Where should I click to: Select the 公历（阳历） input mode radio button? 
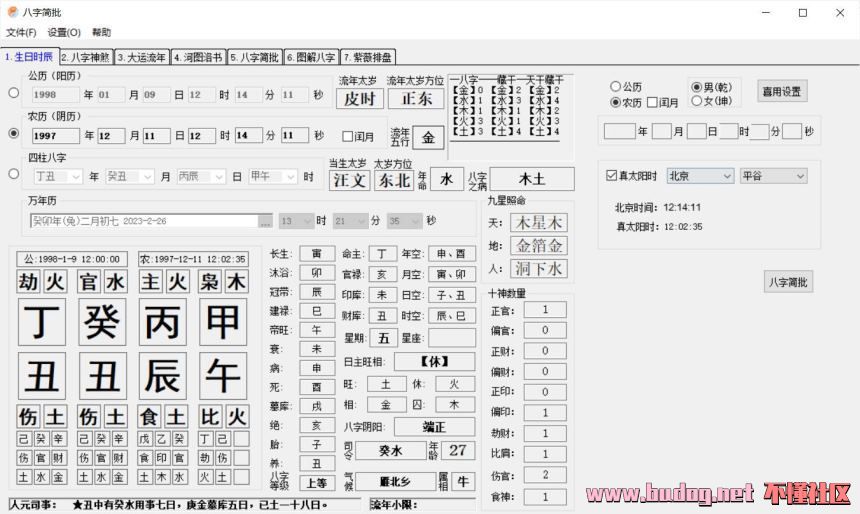pyautogui.click(x=13, y=93)
